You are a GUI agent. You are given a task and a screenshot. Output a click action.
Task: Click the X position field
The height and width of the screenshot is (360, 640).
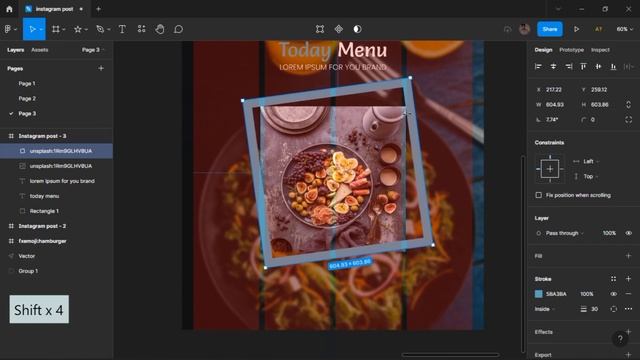tap(554, 89)
